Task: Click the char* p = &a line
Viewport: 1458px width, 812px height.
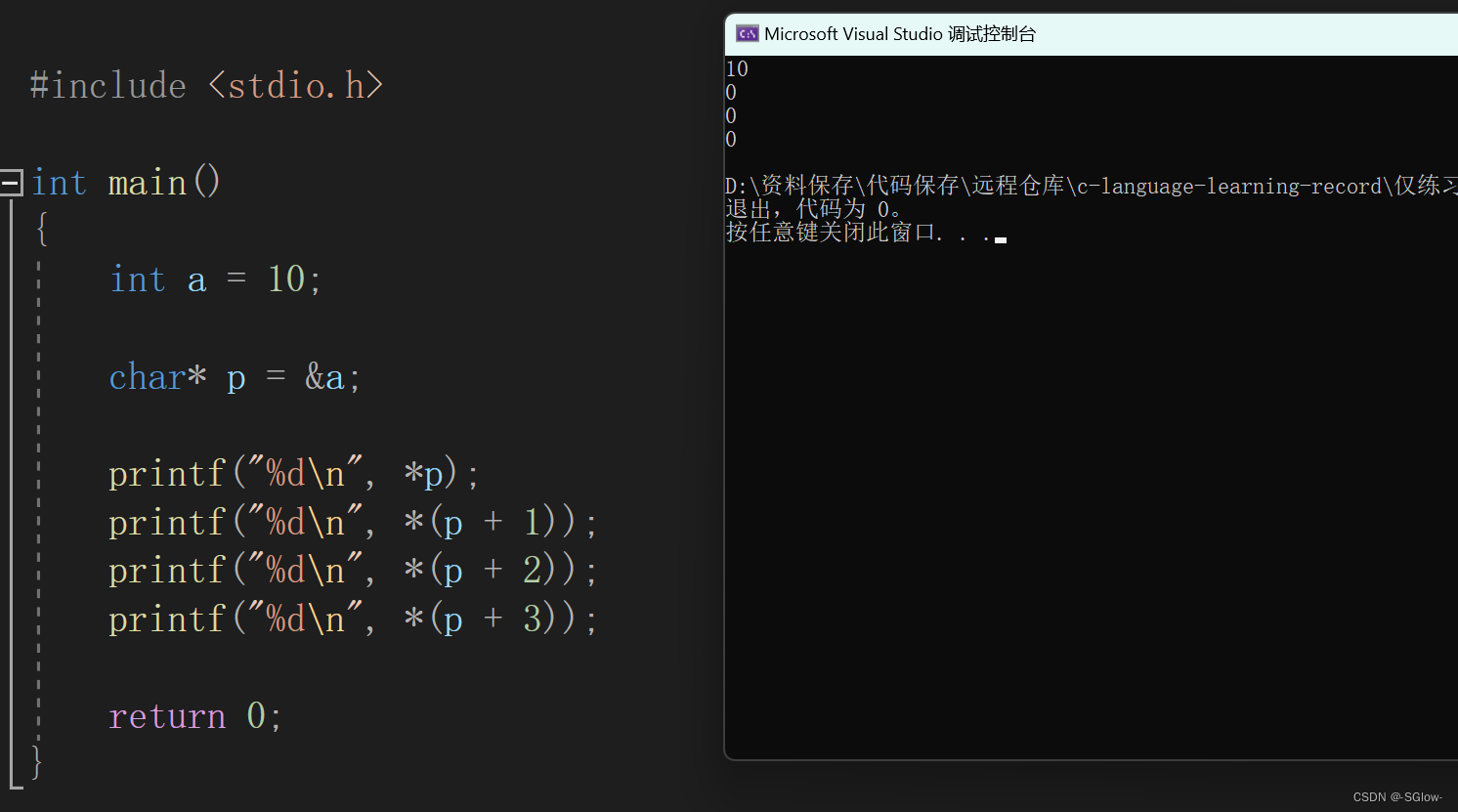Action: tap(235, 377)
